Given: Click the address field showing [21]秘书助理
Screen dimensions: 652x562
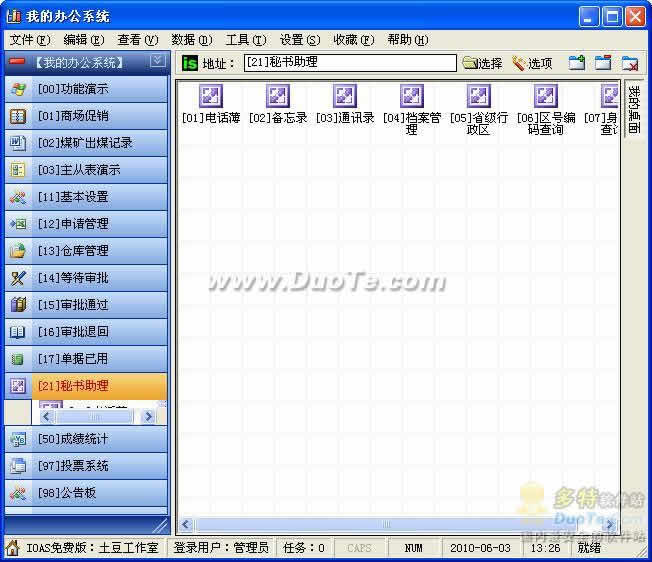Looking at the screenshot, I should [x=350, y=63].
